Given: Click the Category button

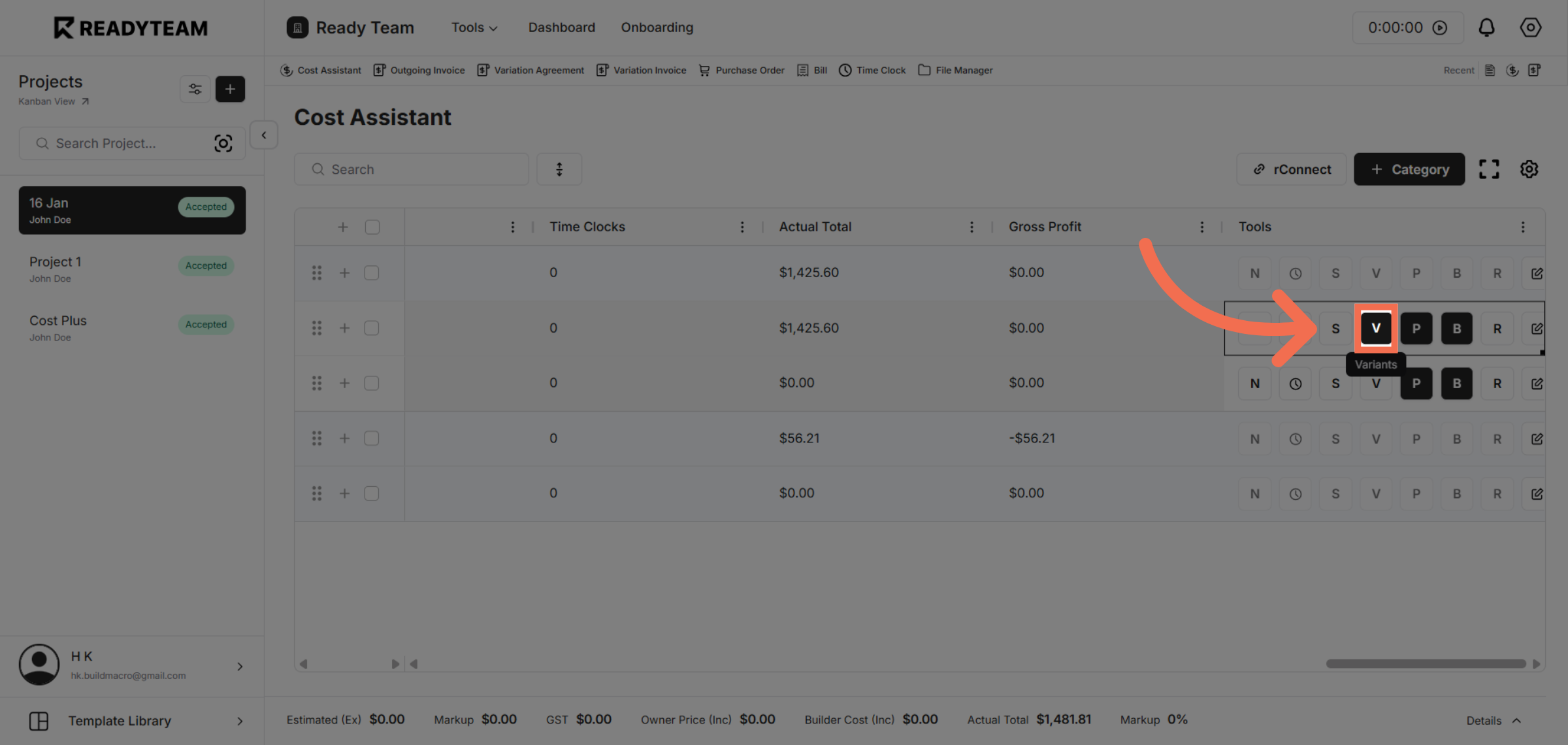Looking at the screenshot, I should click(1409, 169).
